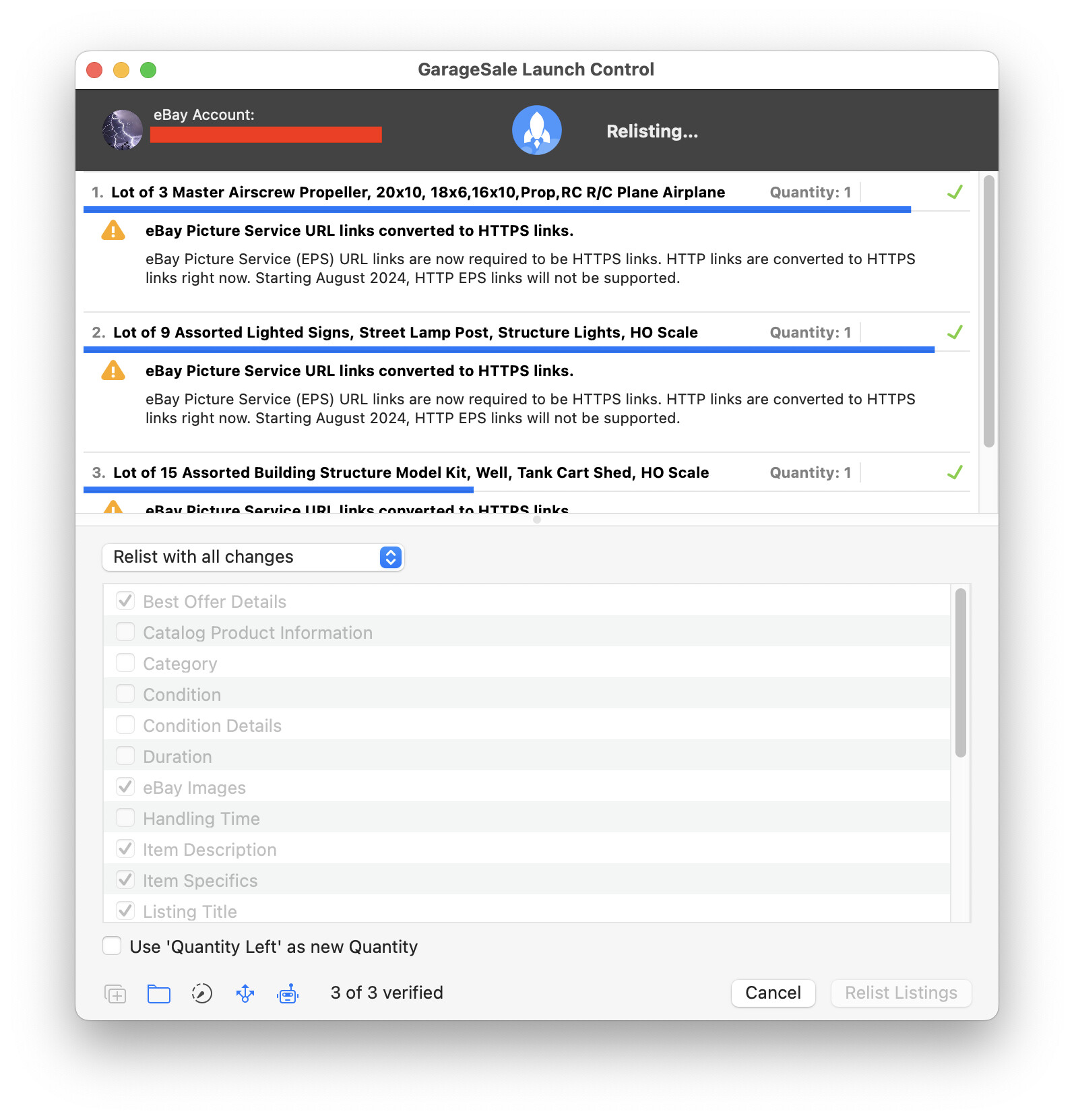This screenshot has height=1120, width=1074.
Task: Click the 'Relisting...' status label
Action: 652,131
